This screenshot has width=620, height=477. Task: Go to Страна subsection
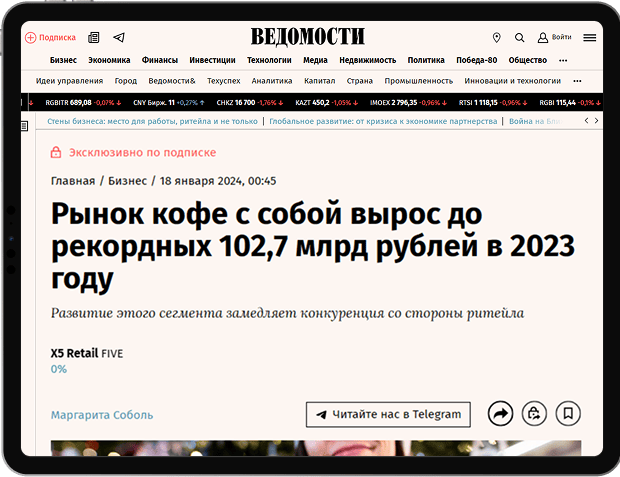pos(360,81)
